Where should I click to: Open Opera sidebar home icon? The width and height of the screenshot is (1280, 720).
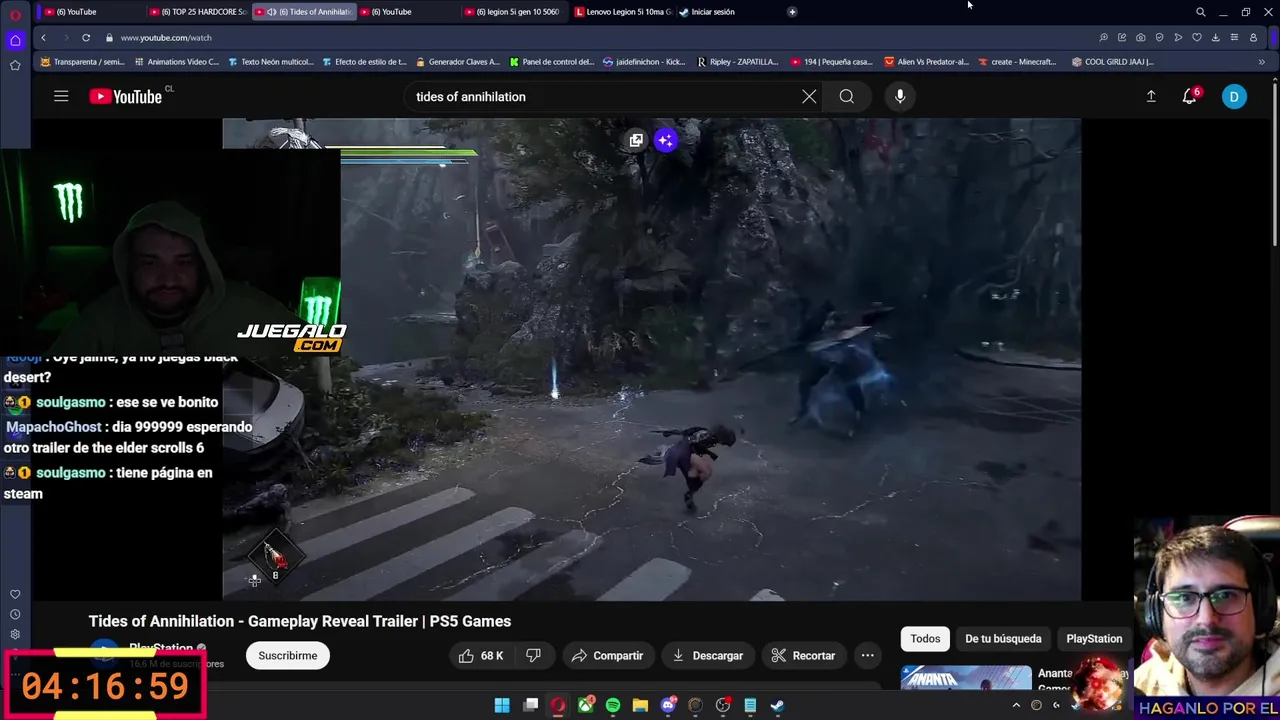[x=15, y=41]
